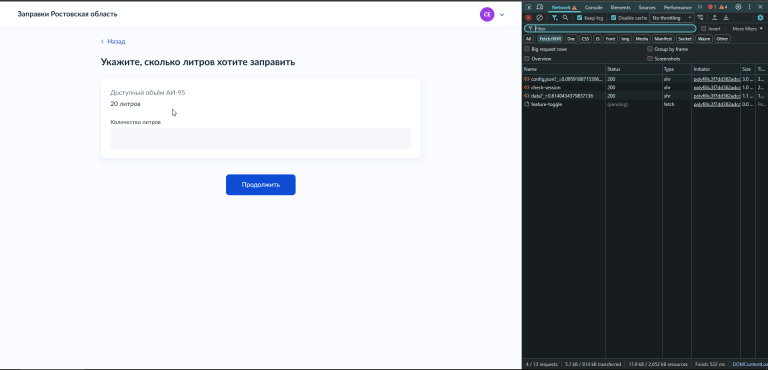The width and height of the screenshot is (768, 370).
Task: Click the data request icon
Action: (x=527, y=96)
